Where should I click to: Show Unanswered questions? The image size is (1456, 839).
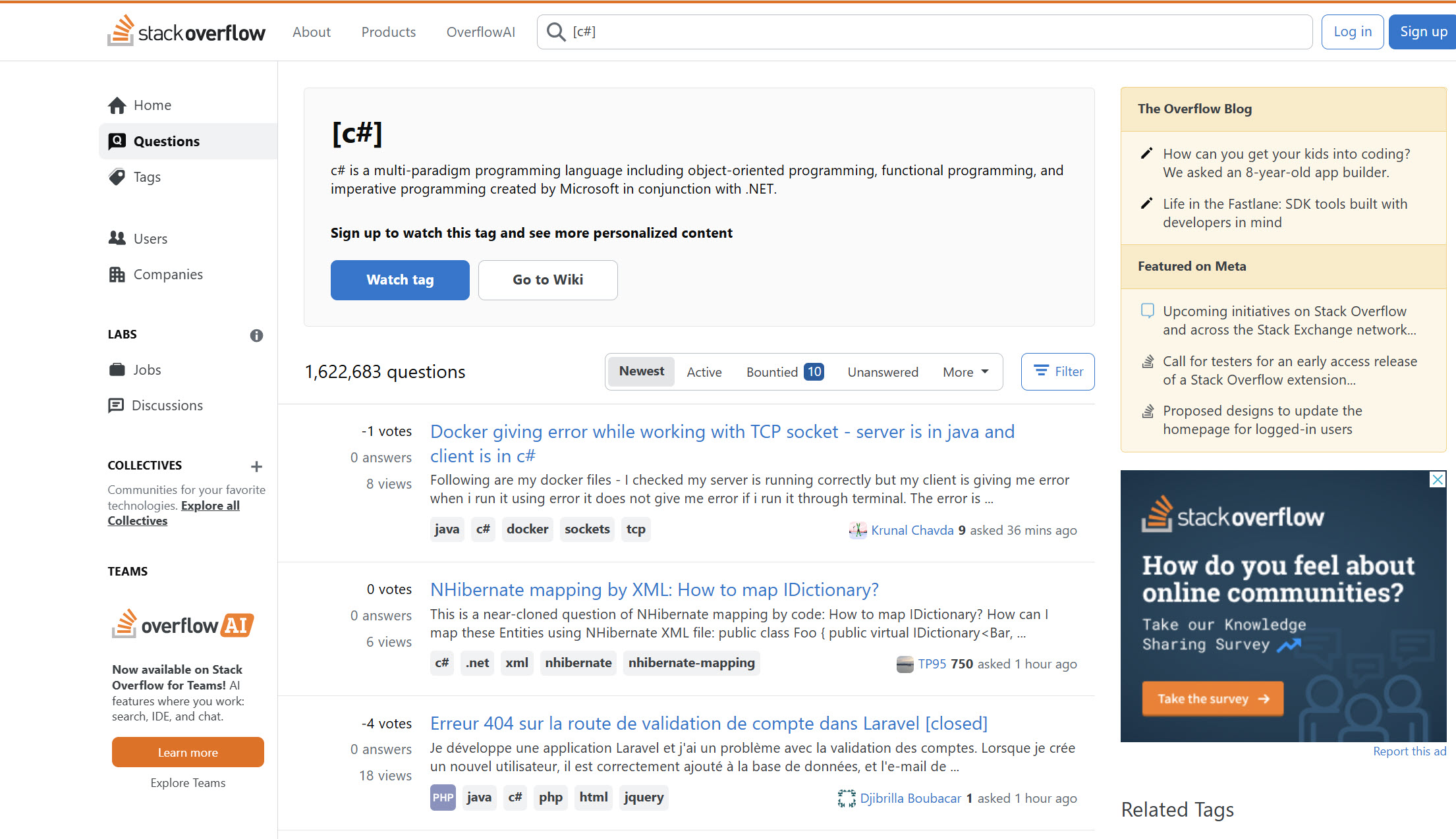[882, 372]
